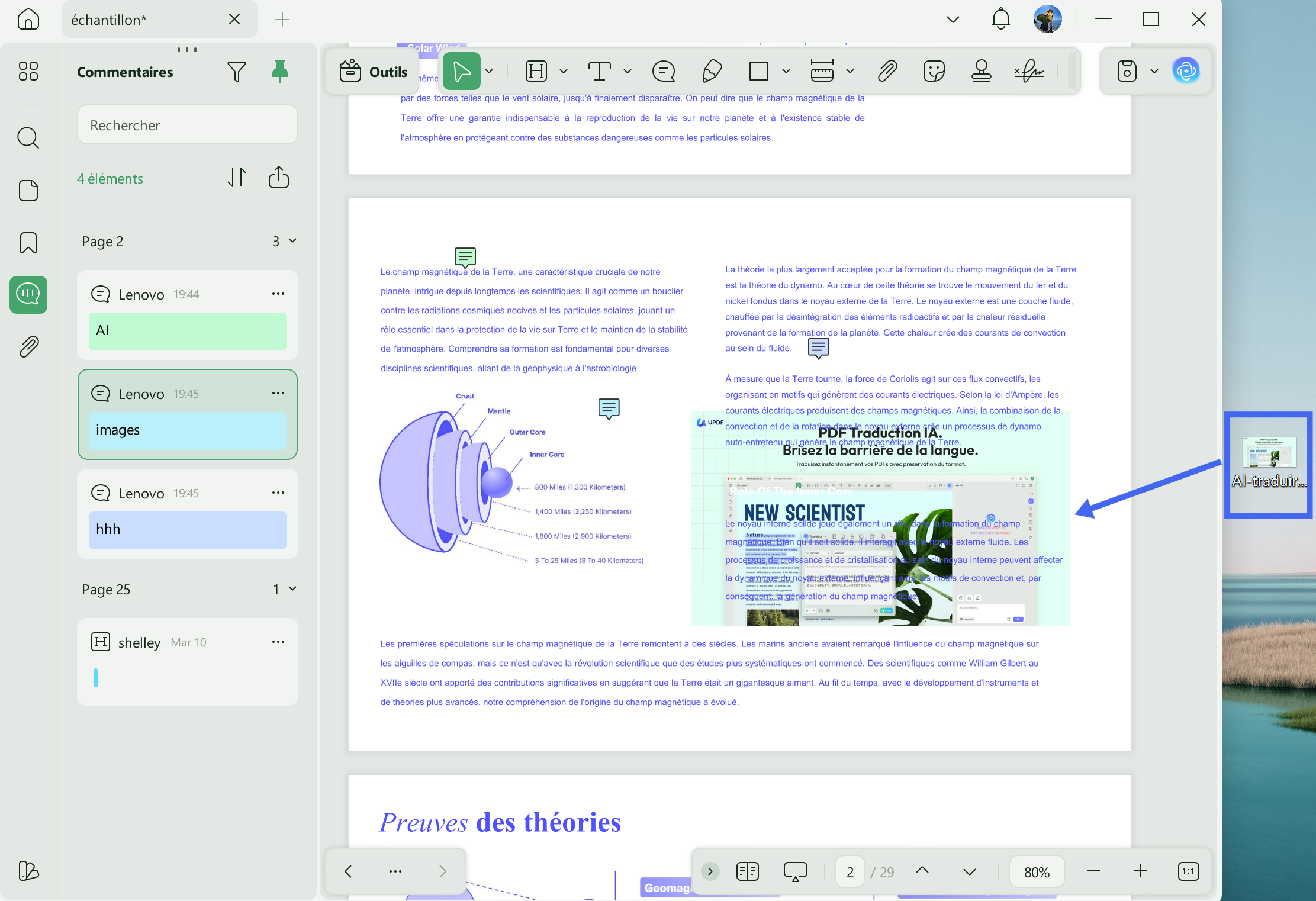Toggle the pin for Commentaires panel

coord(279,72)
